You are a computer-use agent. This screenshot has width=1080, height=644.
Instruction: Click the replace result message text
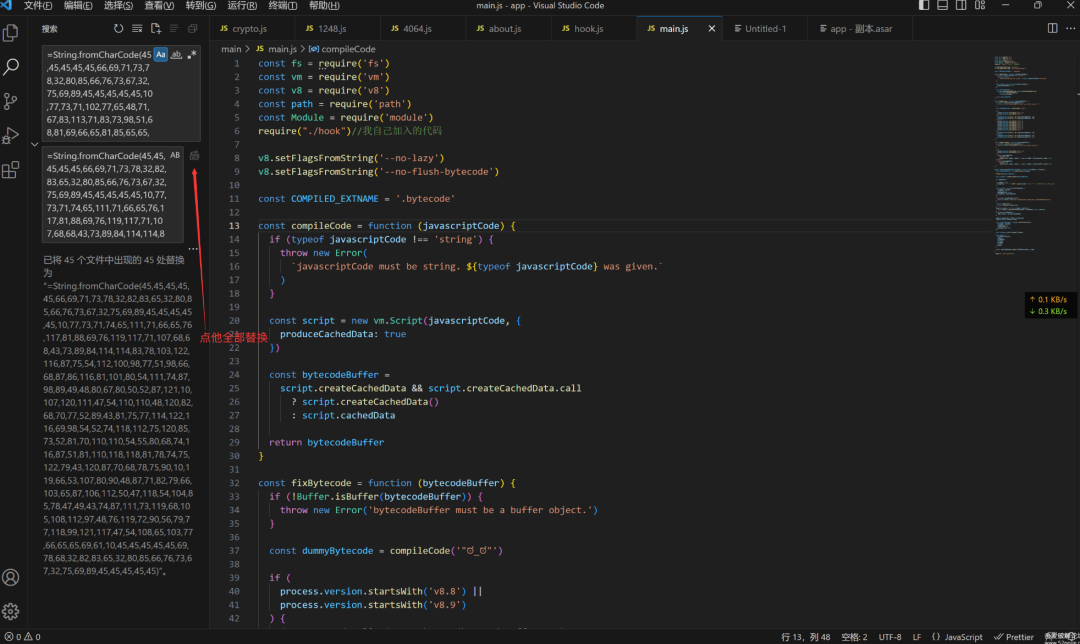click(118, 415)
